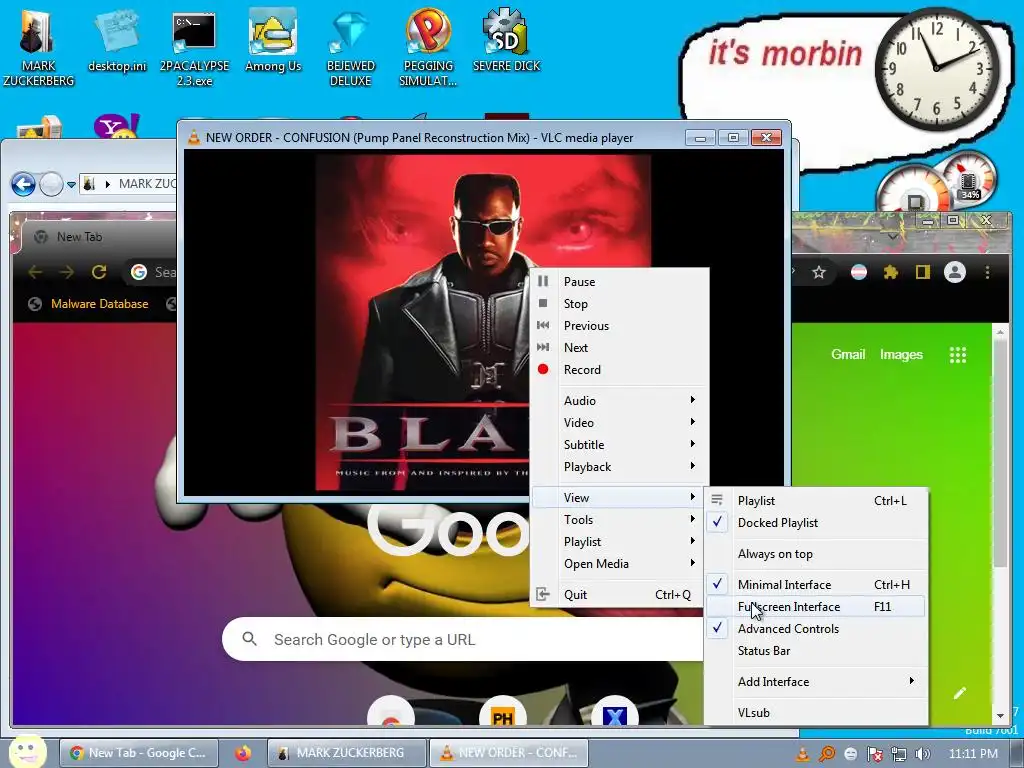The width and height of the screenshot is (1024, 768).
Task: Click the Explorer back arrow button
Action: [x=24, y=184]
